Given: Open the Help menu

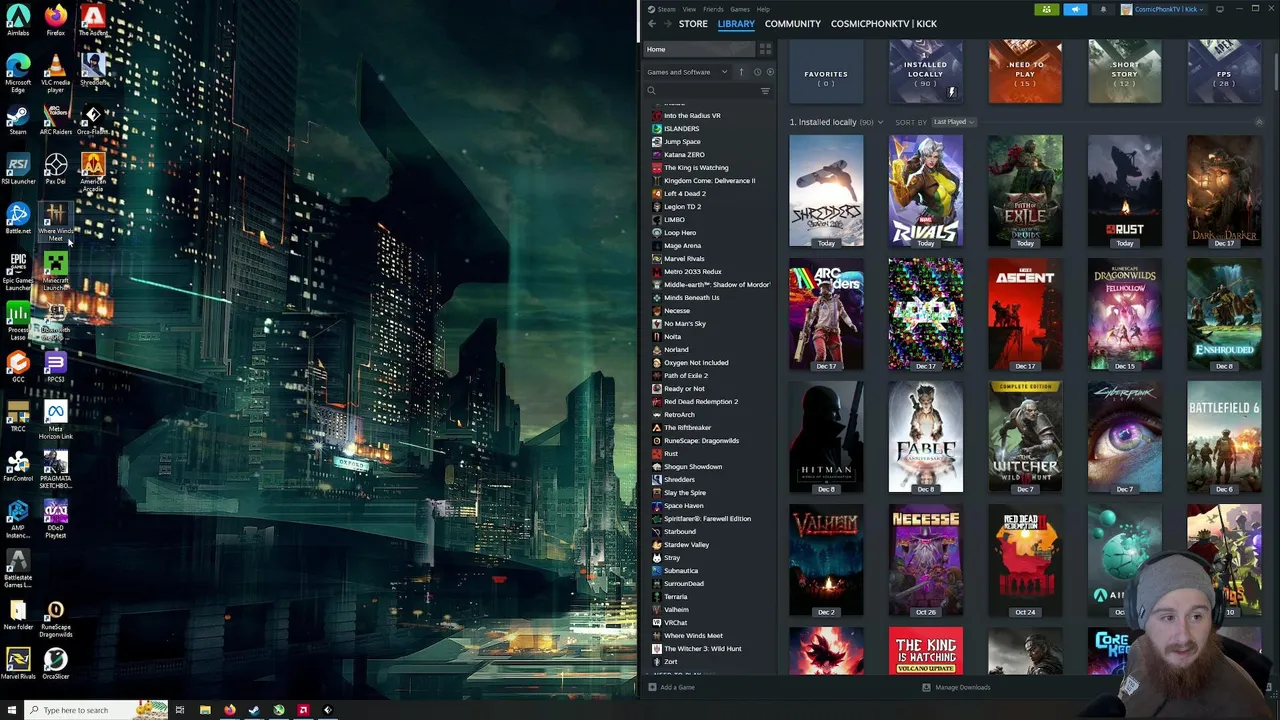Looking at the screenshot, I should (x=763, y=9).
